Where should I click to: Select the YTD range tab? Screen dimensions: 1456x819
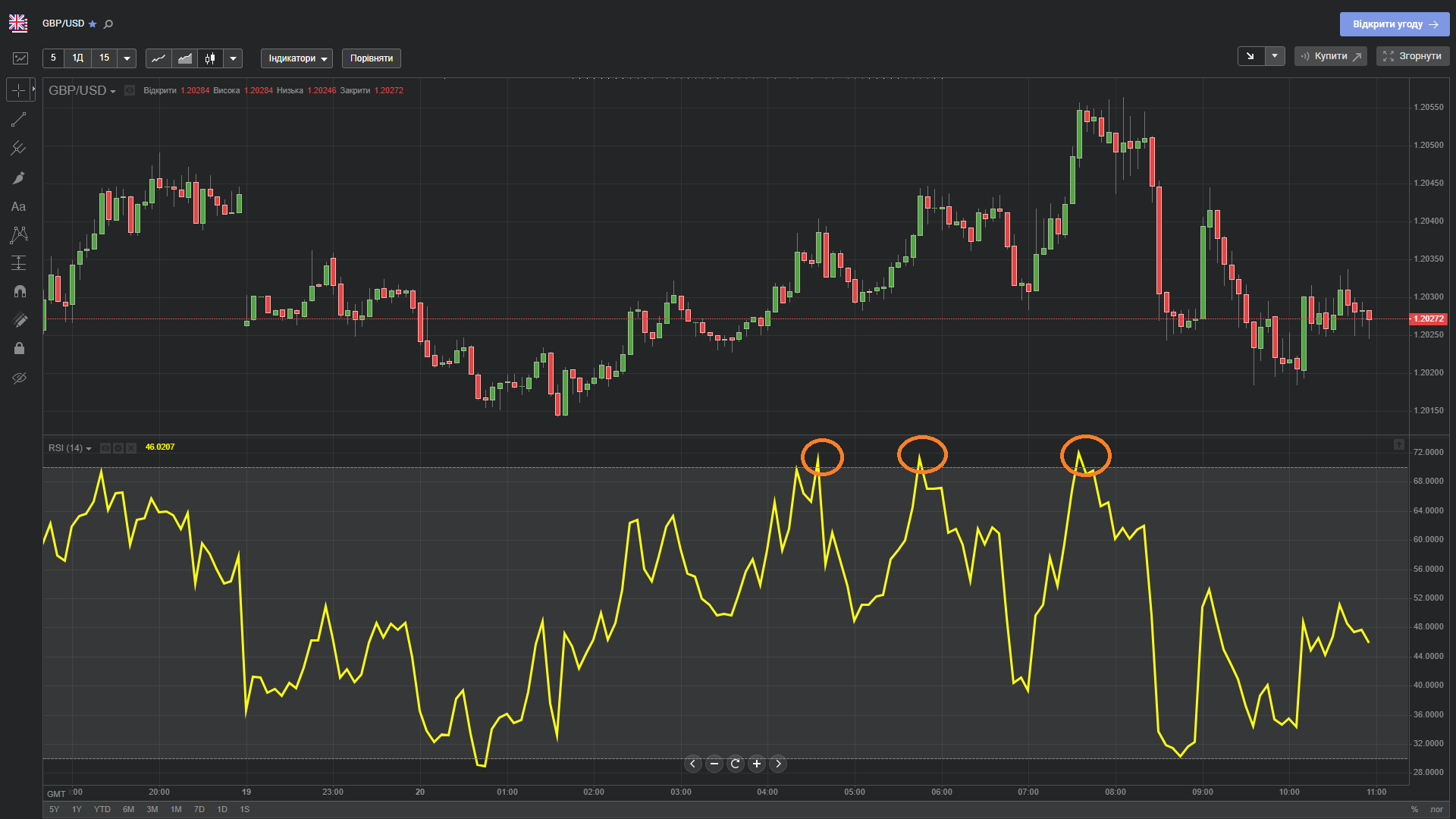[102, 809]
